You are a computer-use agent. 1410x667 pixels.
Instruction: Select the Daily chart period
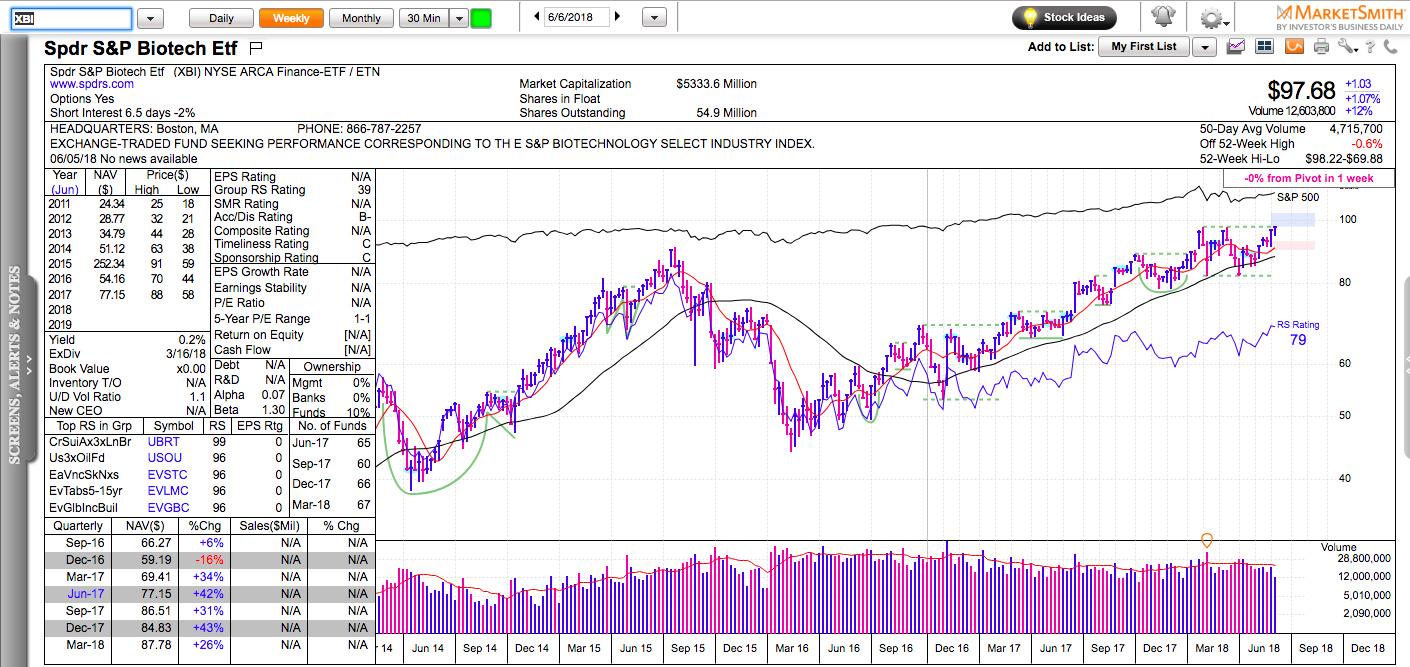[x=221, y=18]
